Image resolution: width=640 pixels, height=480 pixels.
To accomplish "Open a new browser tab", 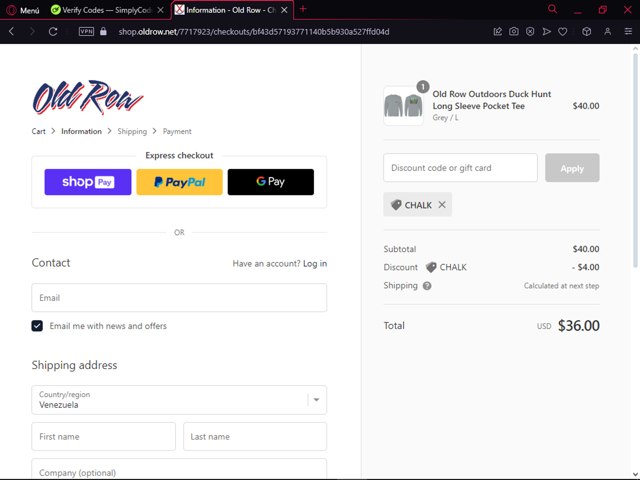I will pyautogui.click(x=303, y=9).
